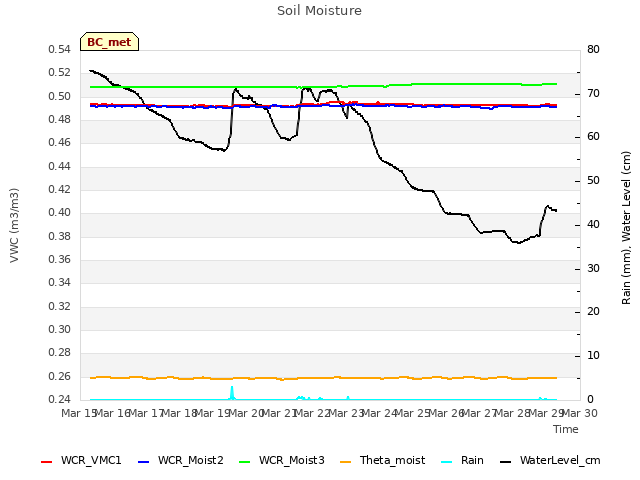The width and height of the screenshot is (640, 480).
Task: Click the 0.40 left axis tick label
Action: [x=60, y=213]
